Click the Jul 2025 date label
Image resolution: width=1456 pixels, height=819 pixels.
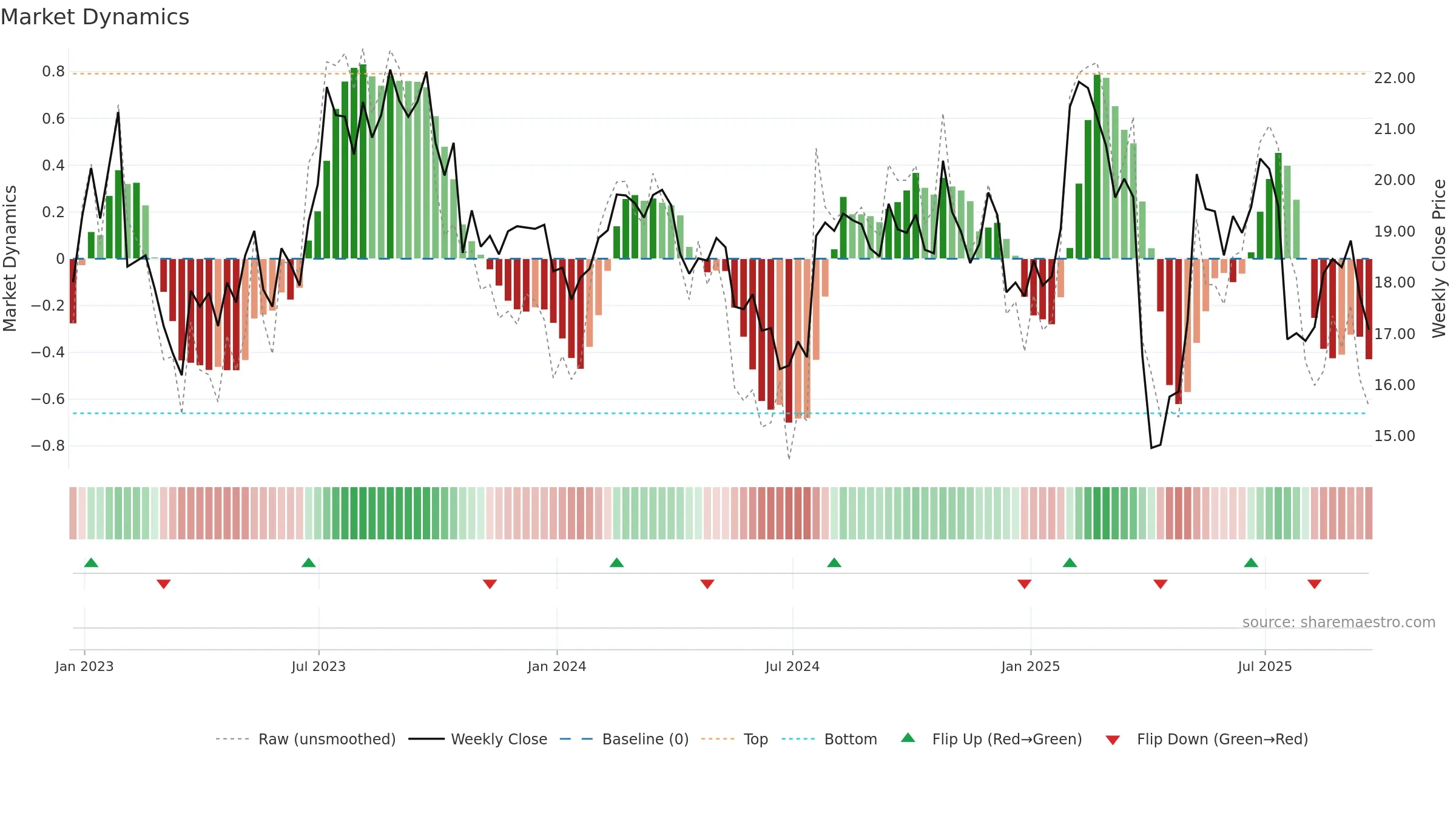click(1265, 666)
